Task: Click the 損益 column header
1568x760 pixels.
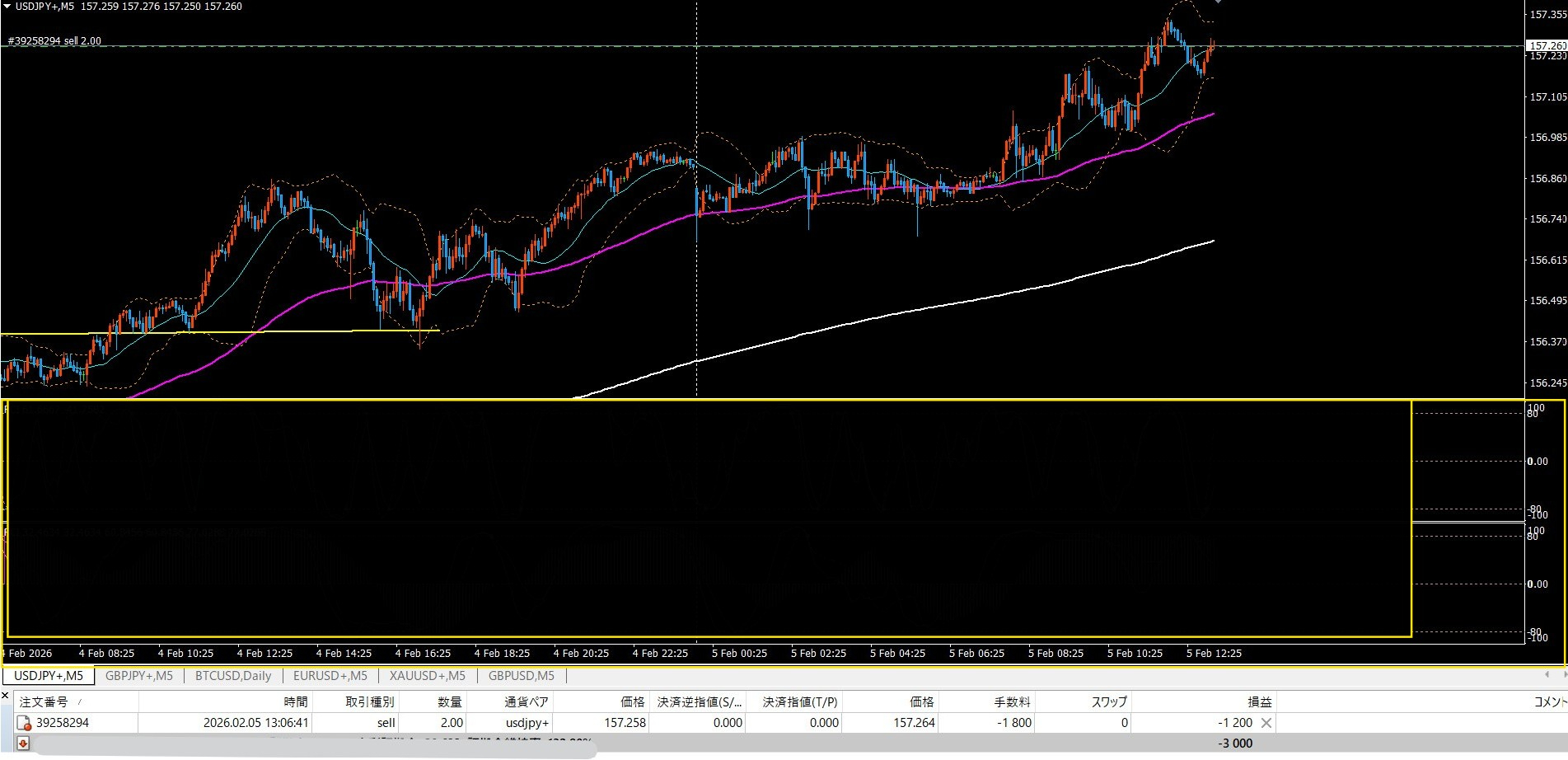Action: click(x=1259, y=702)
